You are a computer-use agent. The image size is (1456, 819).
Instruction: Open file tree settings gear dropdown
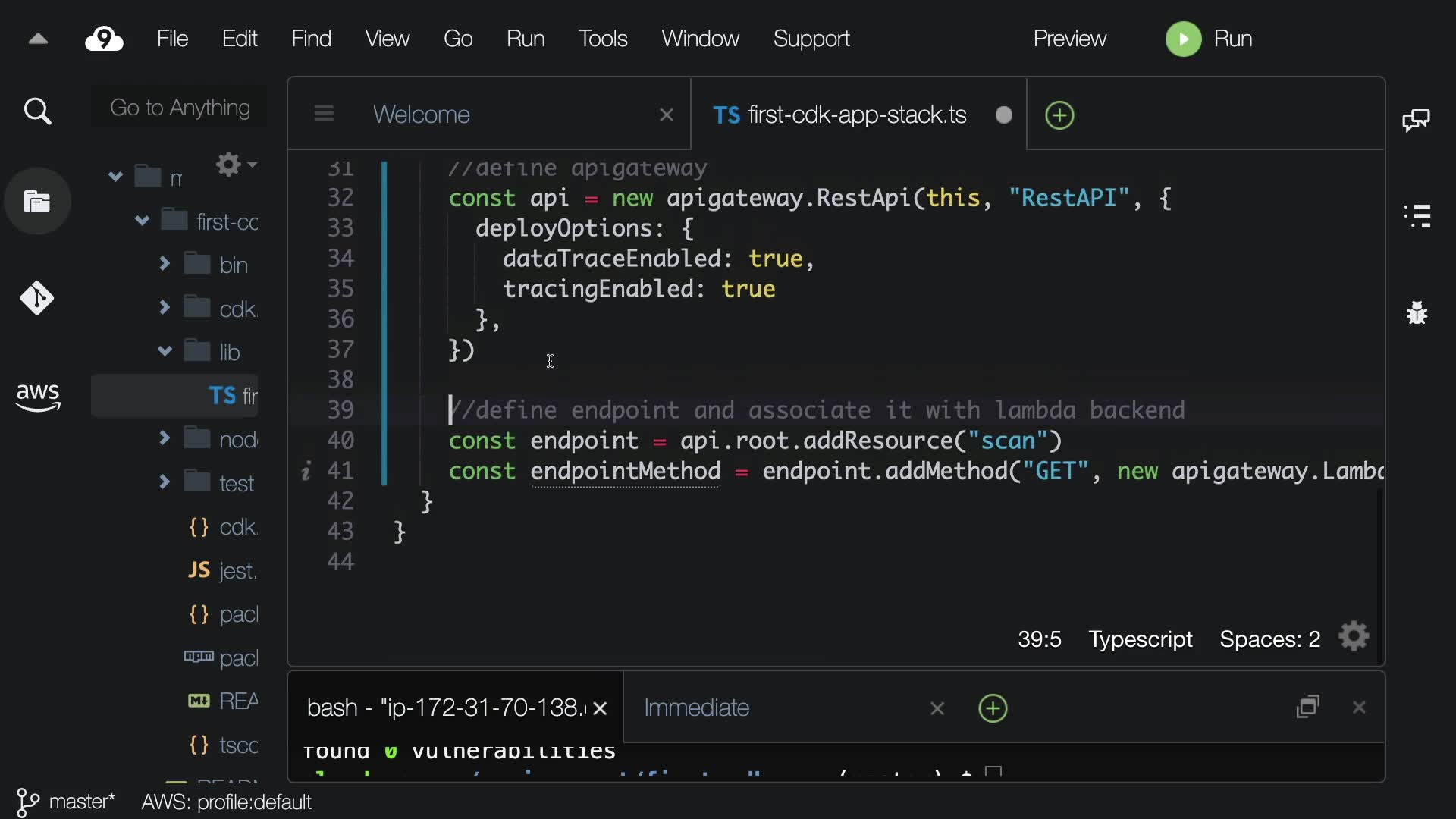[x=235, y=164]
